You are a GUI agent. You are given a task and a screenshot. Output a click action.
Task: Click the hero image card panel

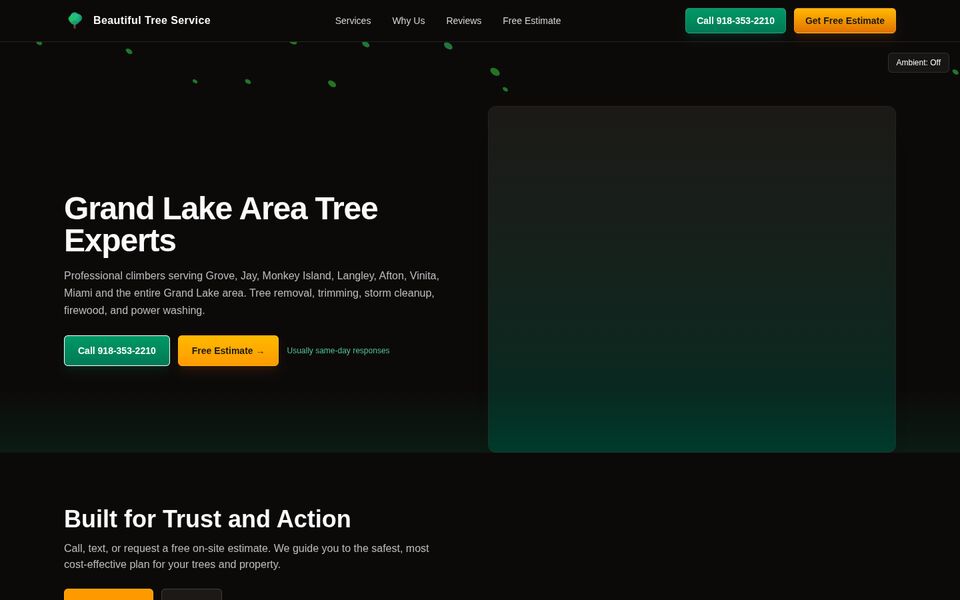[x=692, y=279]
